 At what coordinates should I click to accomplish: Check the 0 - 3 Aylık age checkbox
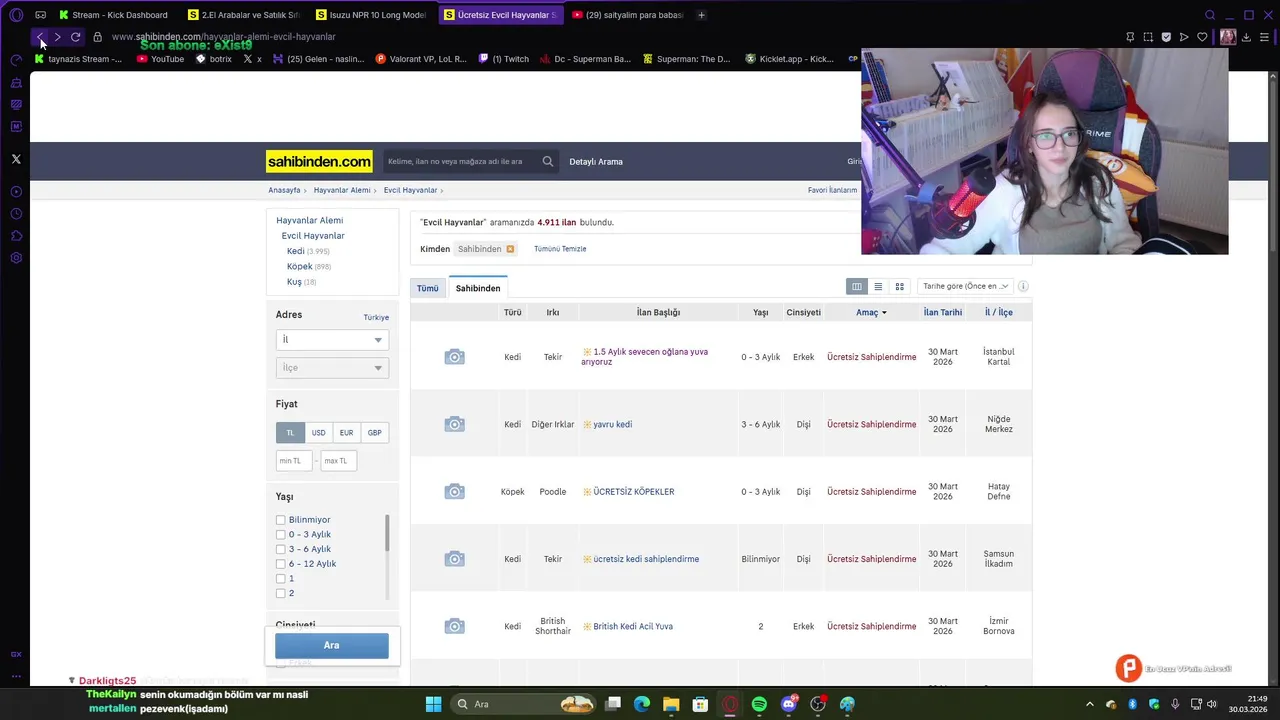point(280,535)
